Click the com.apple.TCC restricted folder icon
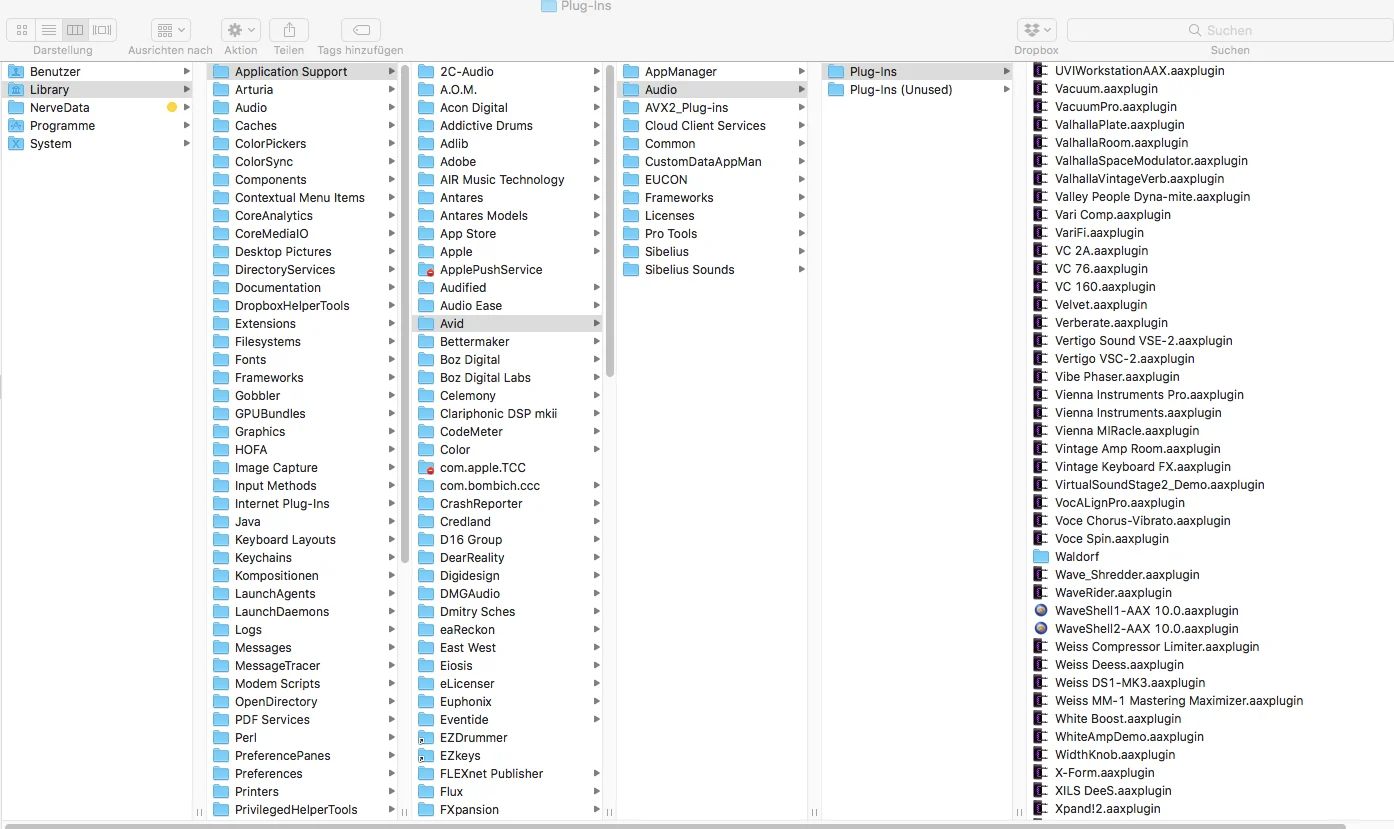 (426, 467)
